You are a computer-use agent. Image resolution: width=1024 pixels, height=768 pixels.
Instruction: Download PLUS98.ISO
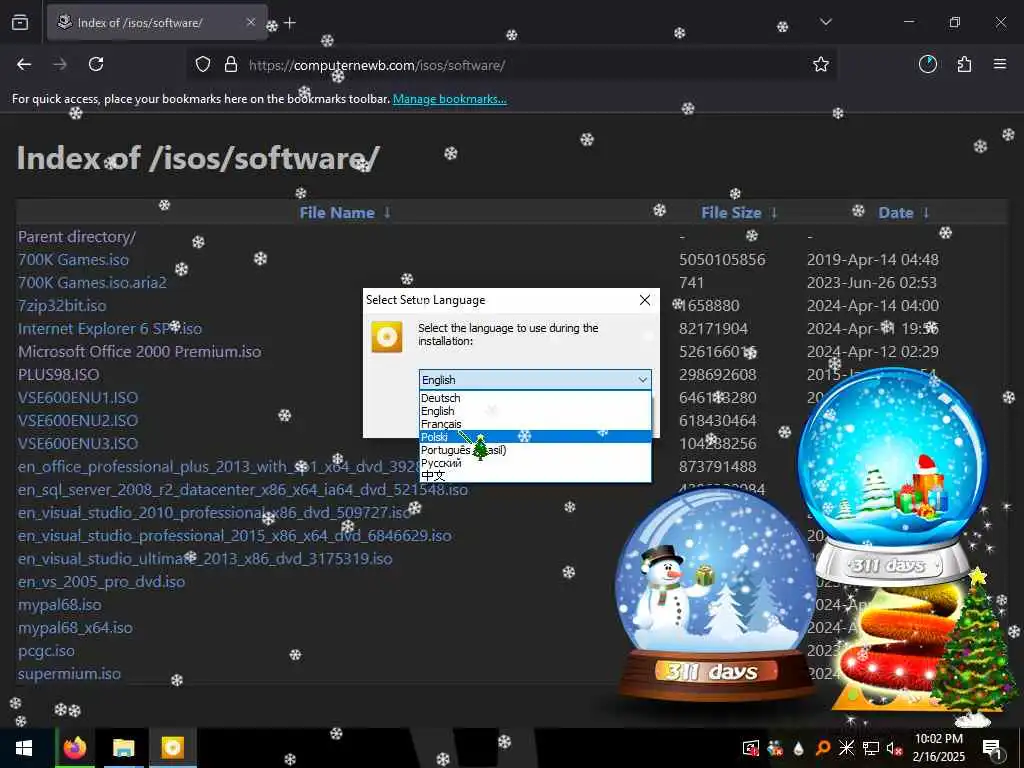pyautogui.click(x=59, y=375)
